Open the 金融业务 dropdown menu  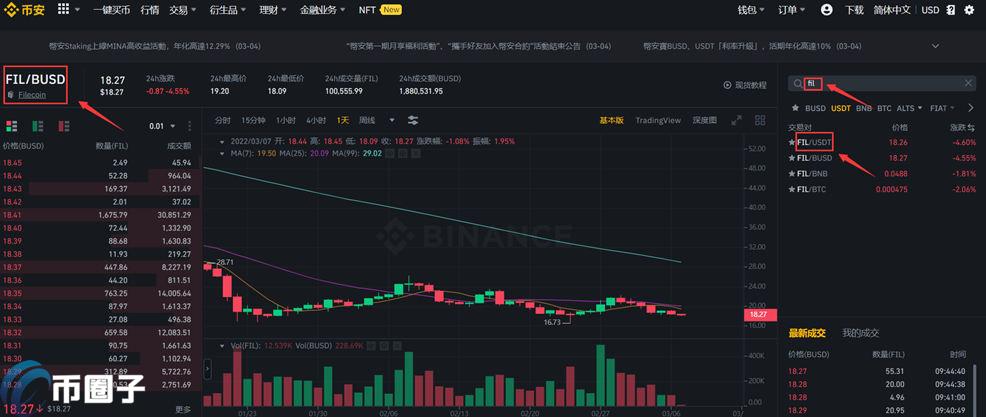323,10
